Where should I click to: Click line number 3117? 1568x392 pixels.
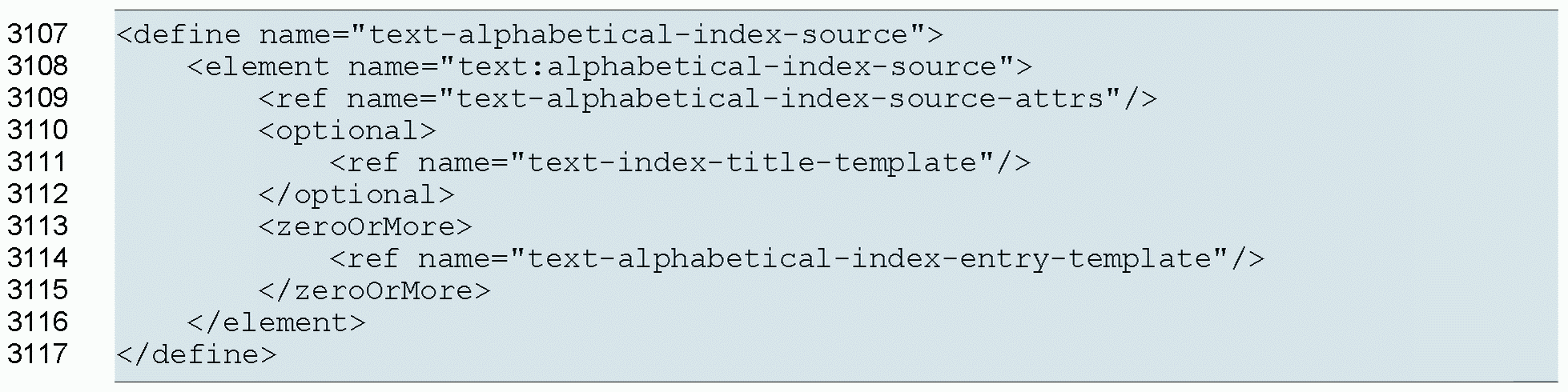click(x=38, y=354)
